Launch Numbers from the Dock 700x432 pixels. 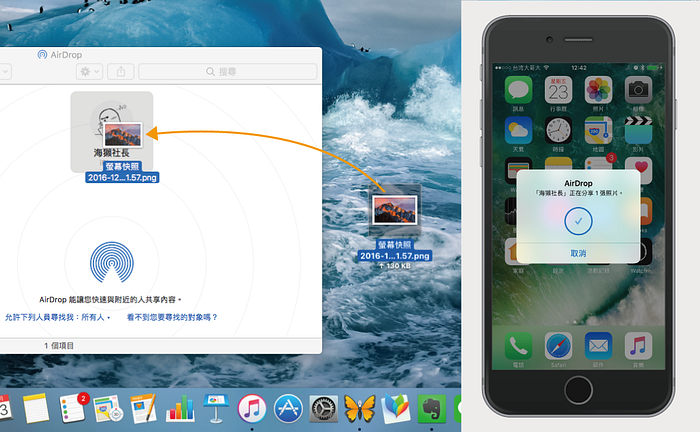point(180,408)
